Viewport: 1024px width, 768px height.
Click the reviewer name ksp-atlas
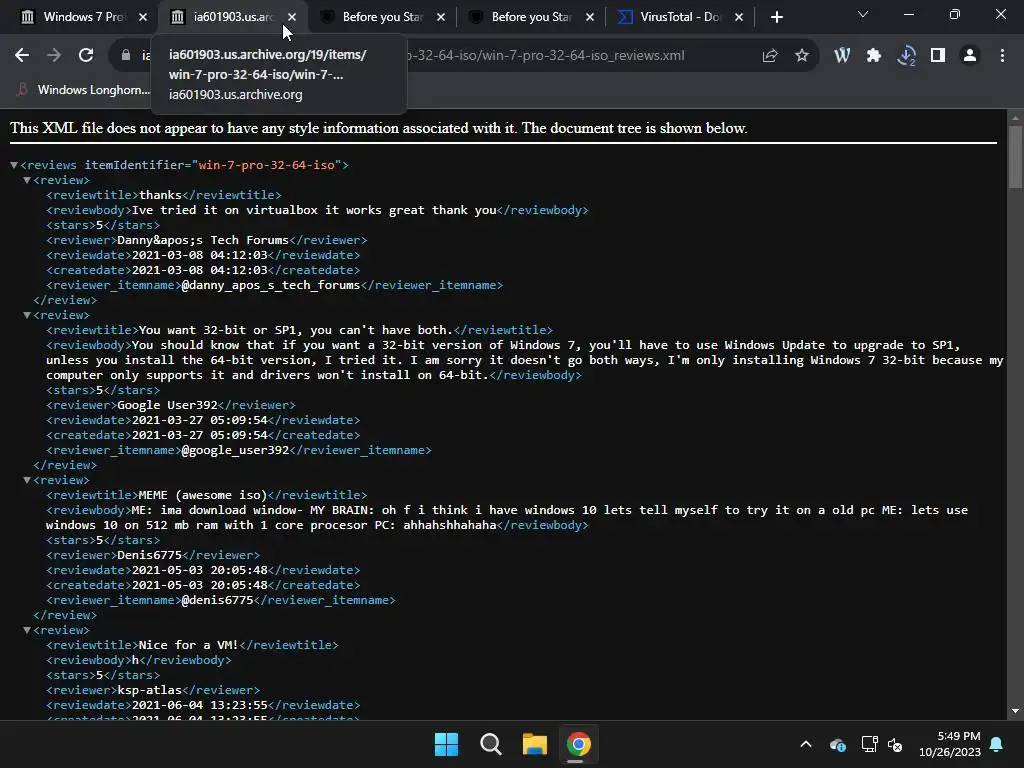(150, 690)
